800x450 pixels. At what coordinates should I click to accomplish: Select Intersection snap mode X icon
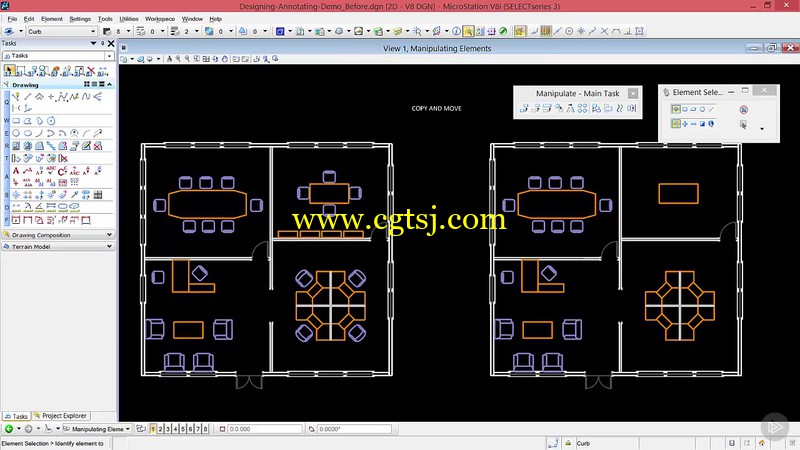(605, 31)
